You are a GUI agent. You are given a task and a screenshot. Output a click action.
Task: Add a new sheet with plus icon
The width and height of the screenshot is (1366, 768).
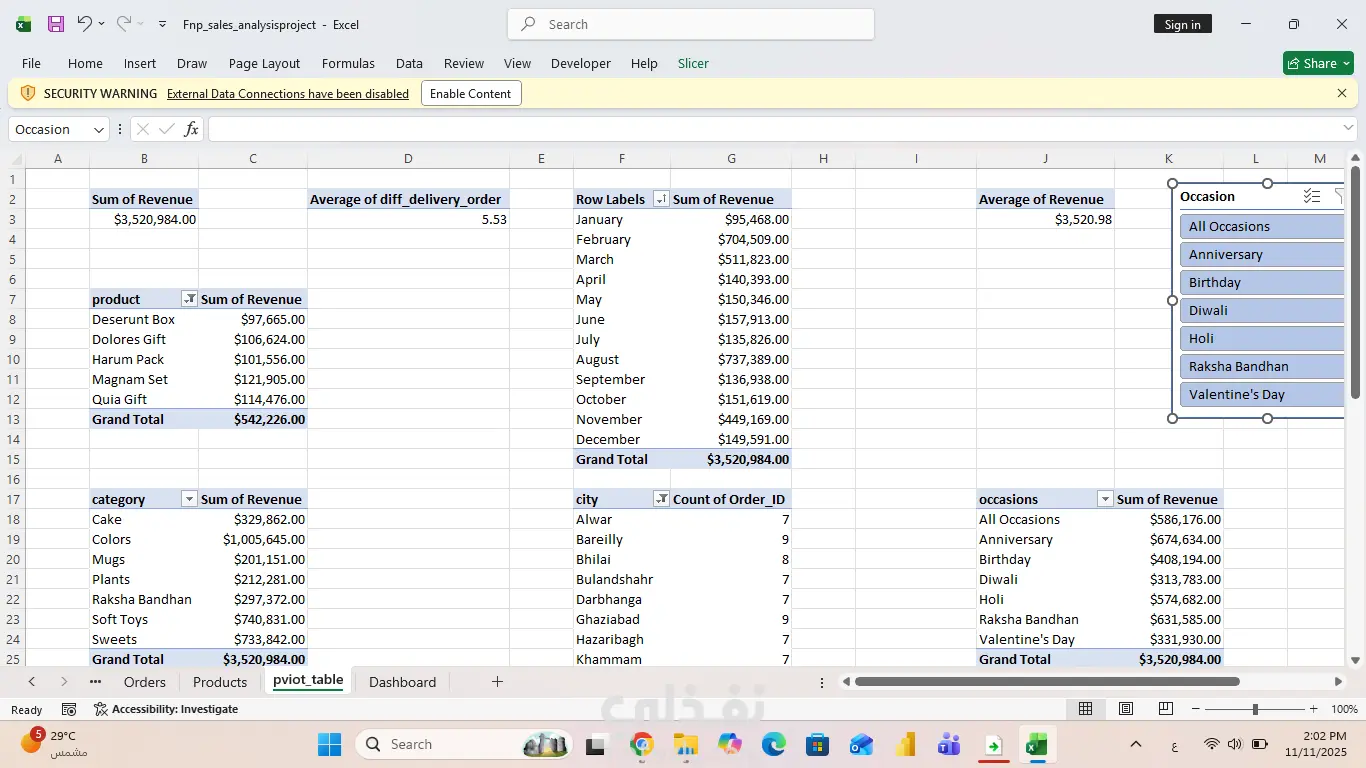click(497, 682)
